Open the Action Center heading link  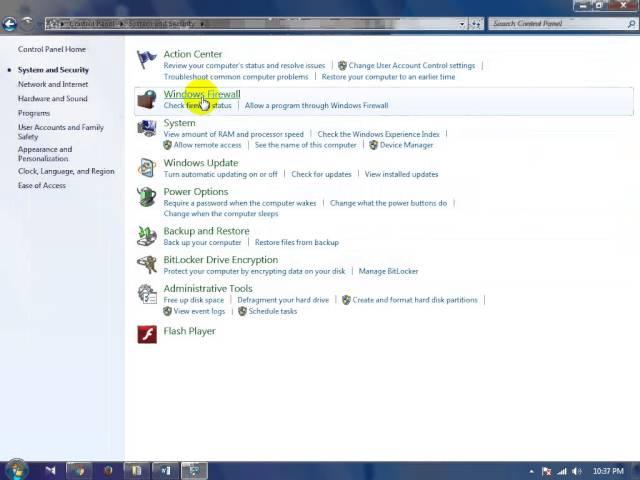pos(193,54)
